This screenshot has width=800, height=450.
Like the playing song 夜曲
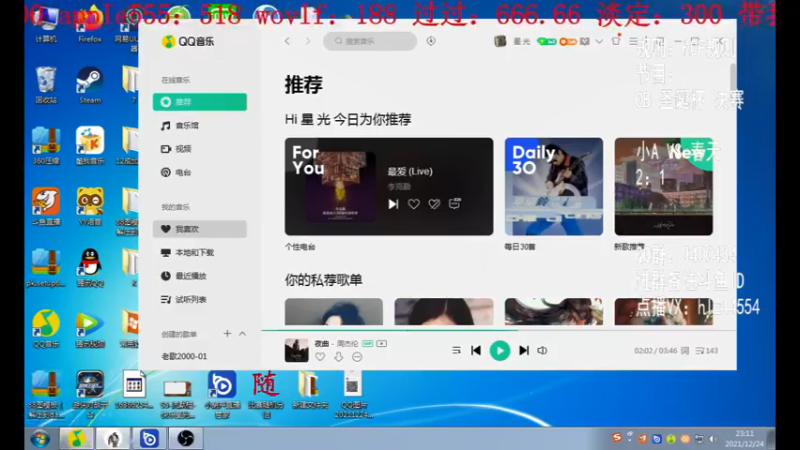coord(320,357)
